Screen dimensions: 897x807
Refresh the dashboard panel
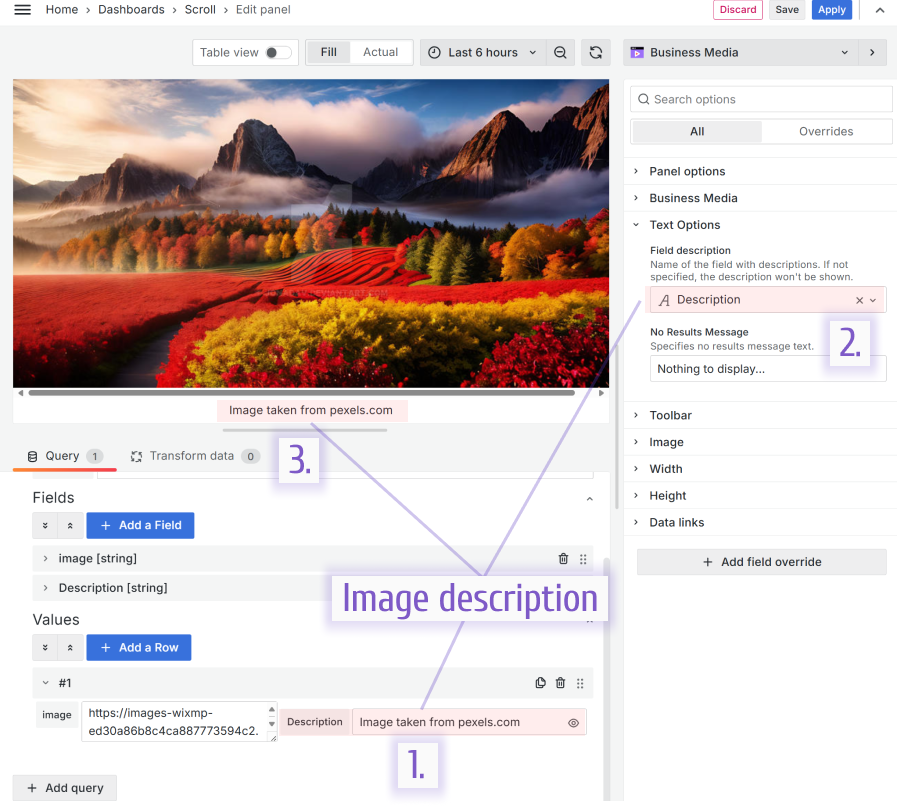click(596, 53)
